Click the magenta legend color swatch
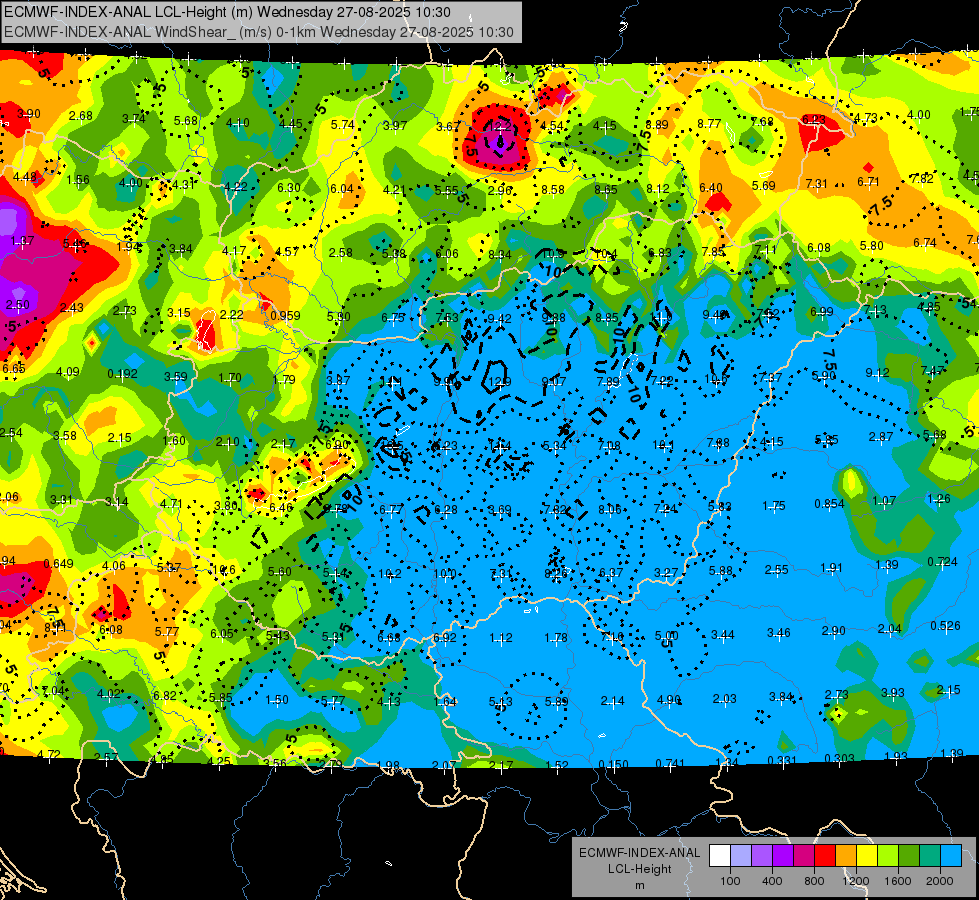The image size is (979, 900). [804, 856]
